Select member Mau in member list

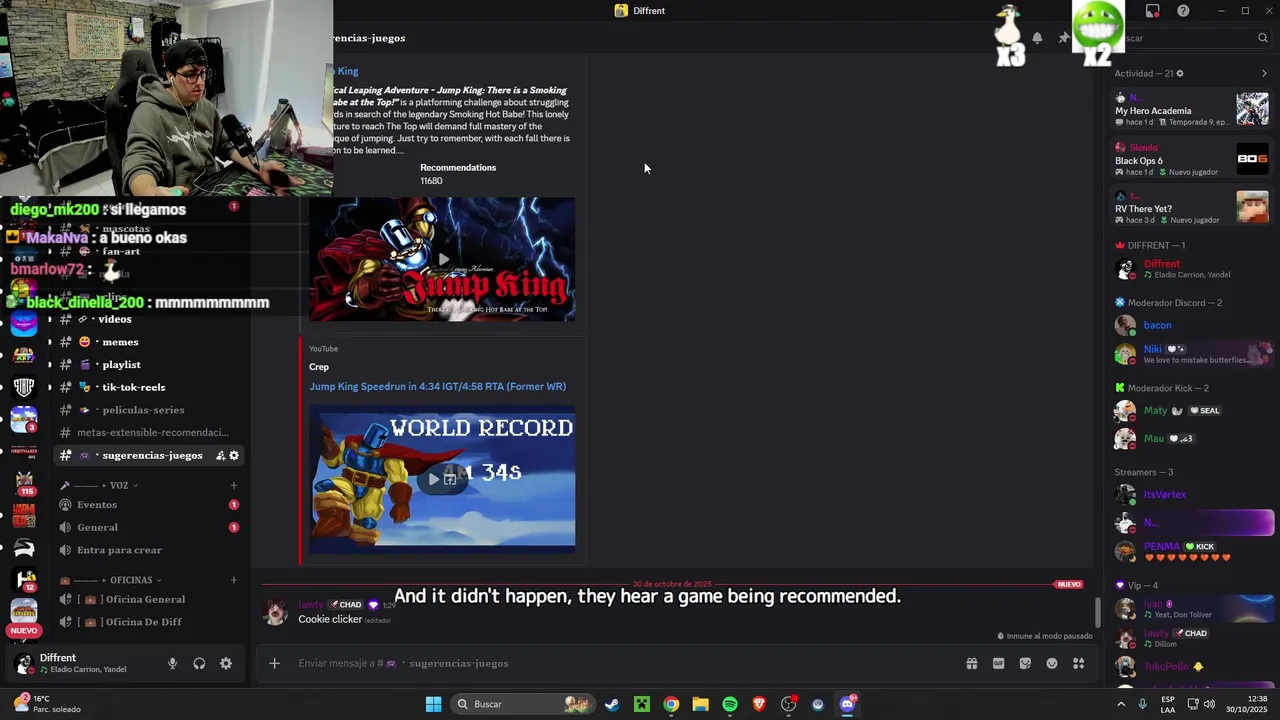point(1192,438)
